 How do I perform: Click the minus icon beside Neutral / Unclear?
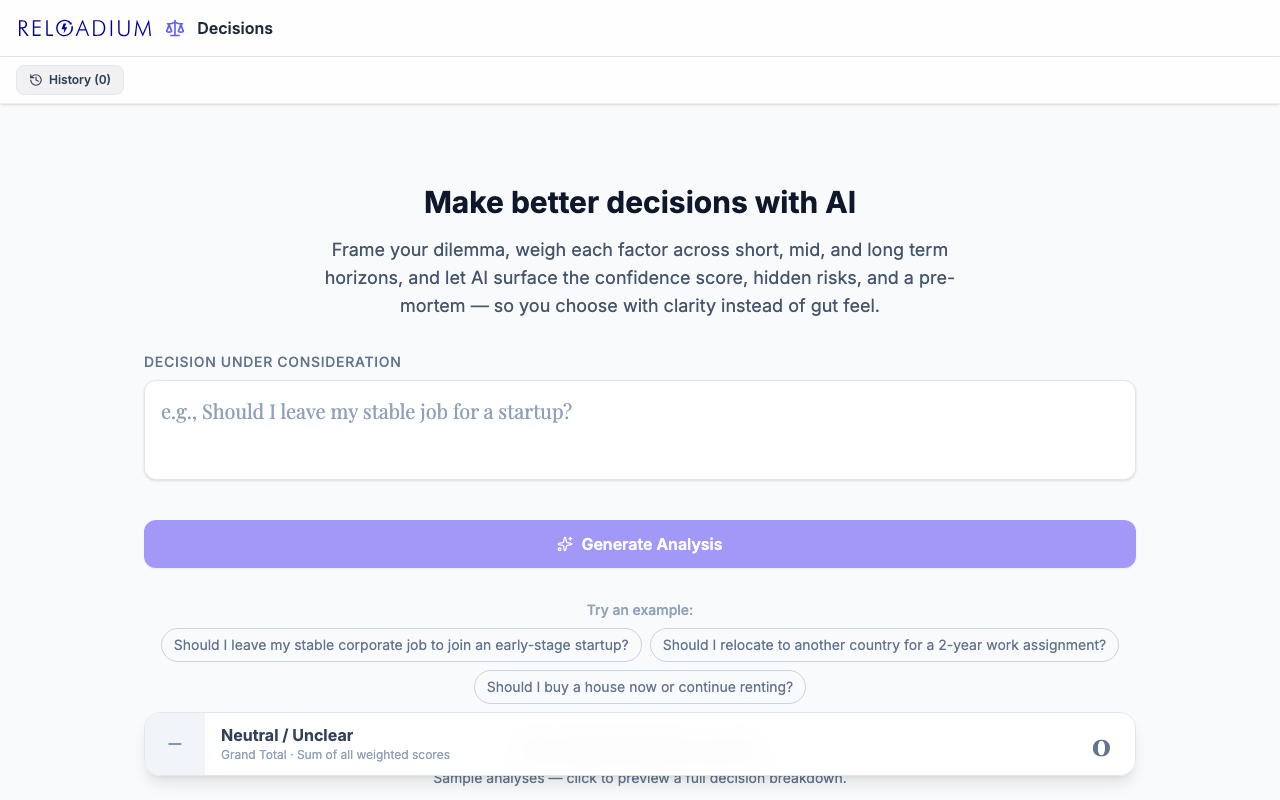tap(175, 744)
